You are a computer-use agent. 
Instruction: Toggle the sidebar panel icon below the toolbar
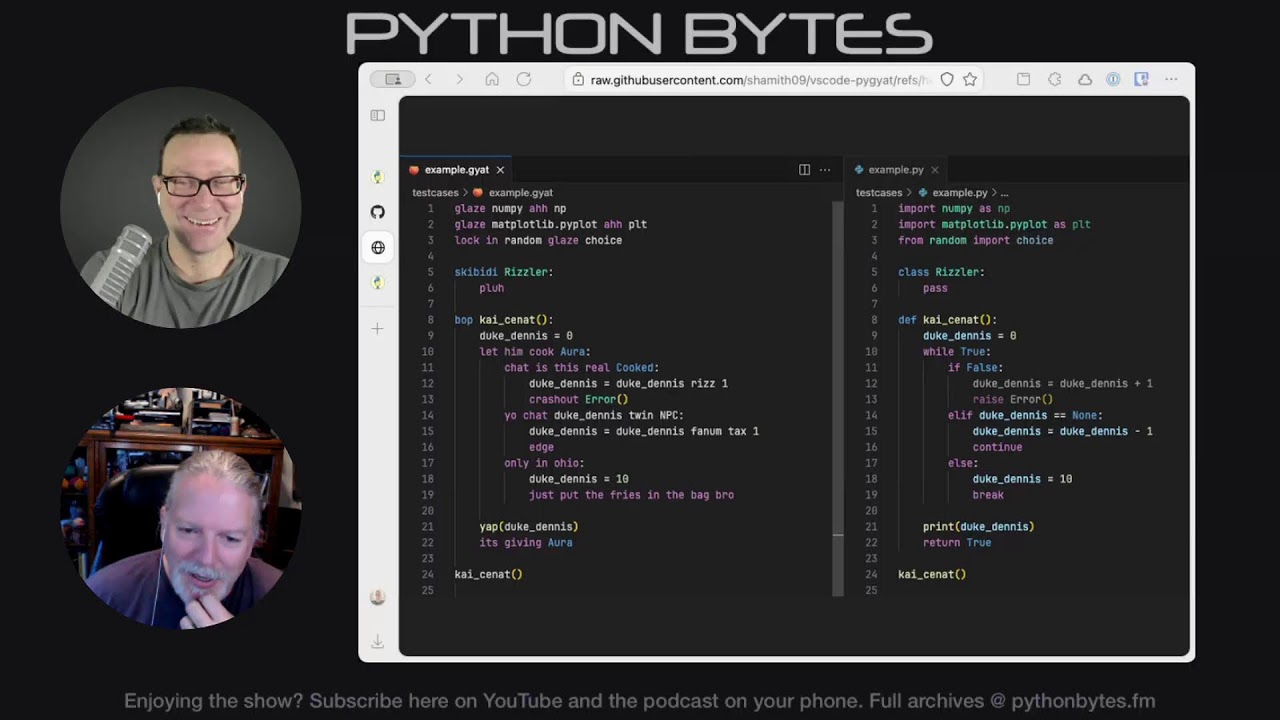(378, 116)
